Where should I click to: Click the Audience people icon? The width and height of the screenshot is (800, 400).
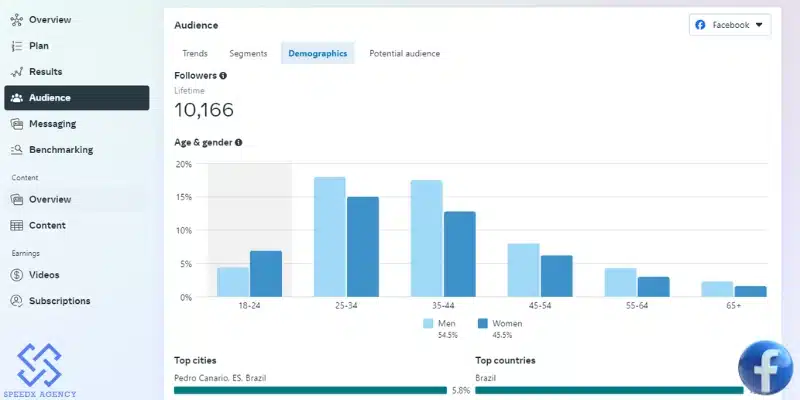[x=17, y=98]
